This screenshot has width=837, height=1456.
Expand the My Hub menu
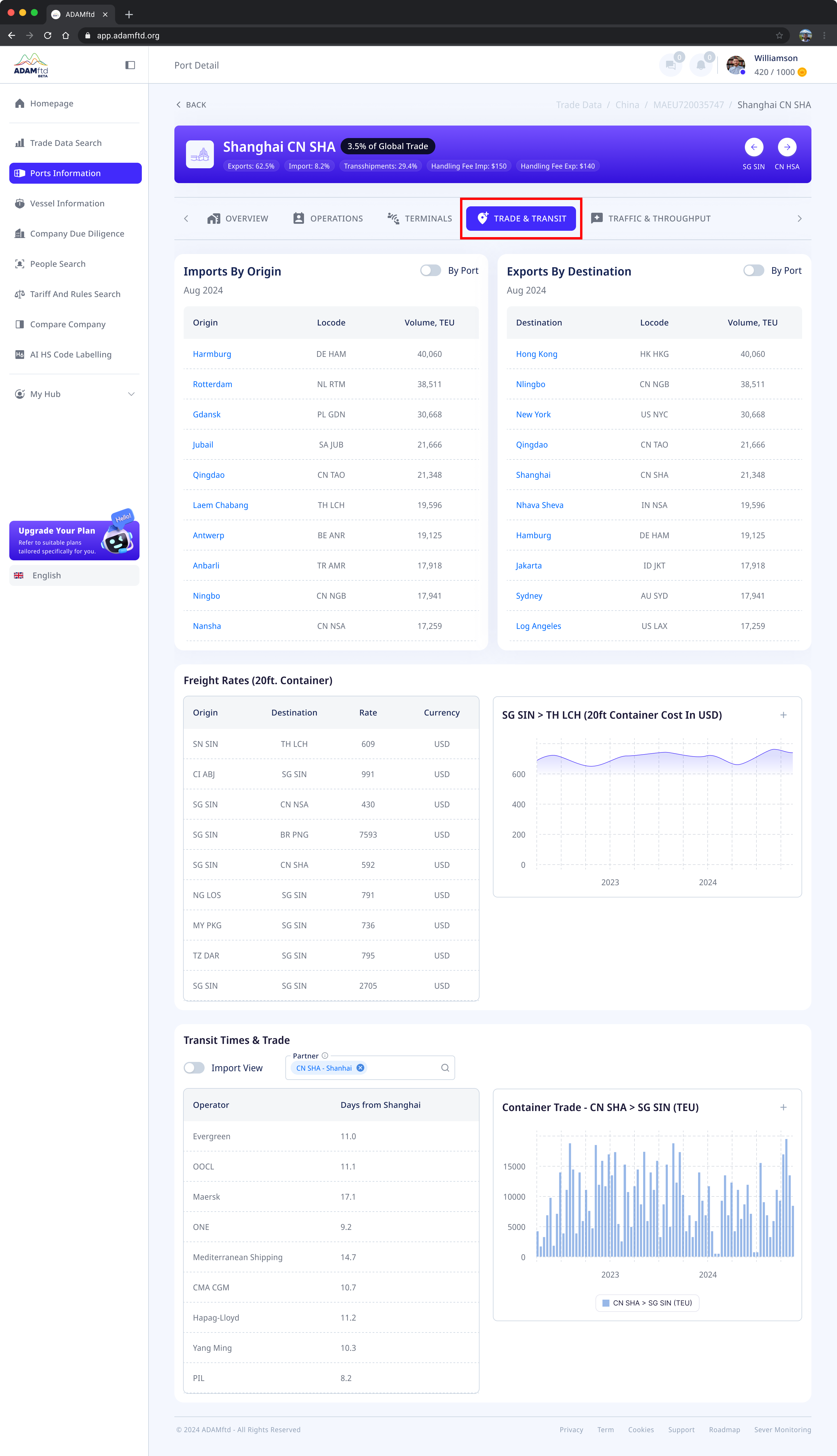tap(74, 394)
